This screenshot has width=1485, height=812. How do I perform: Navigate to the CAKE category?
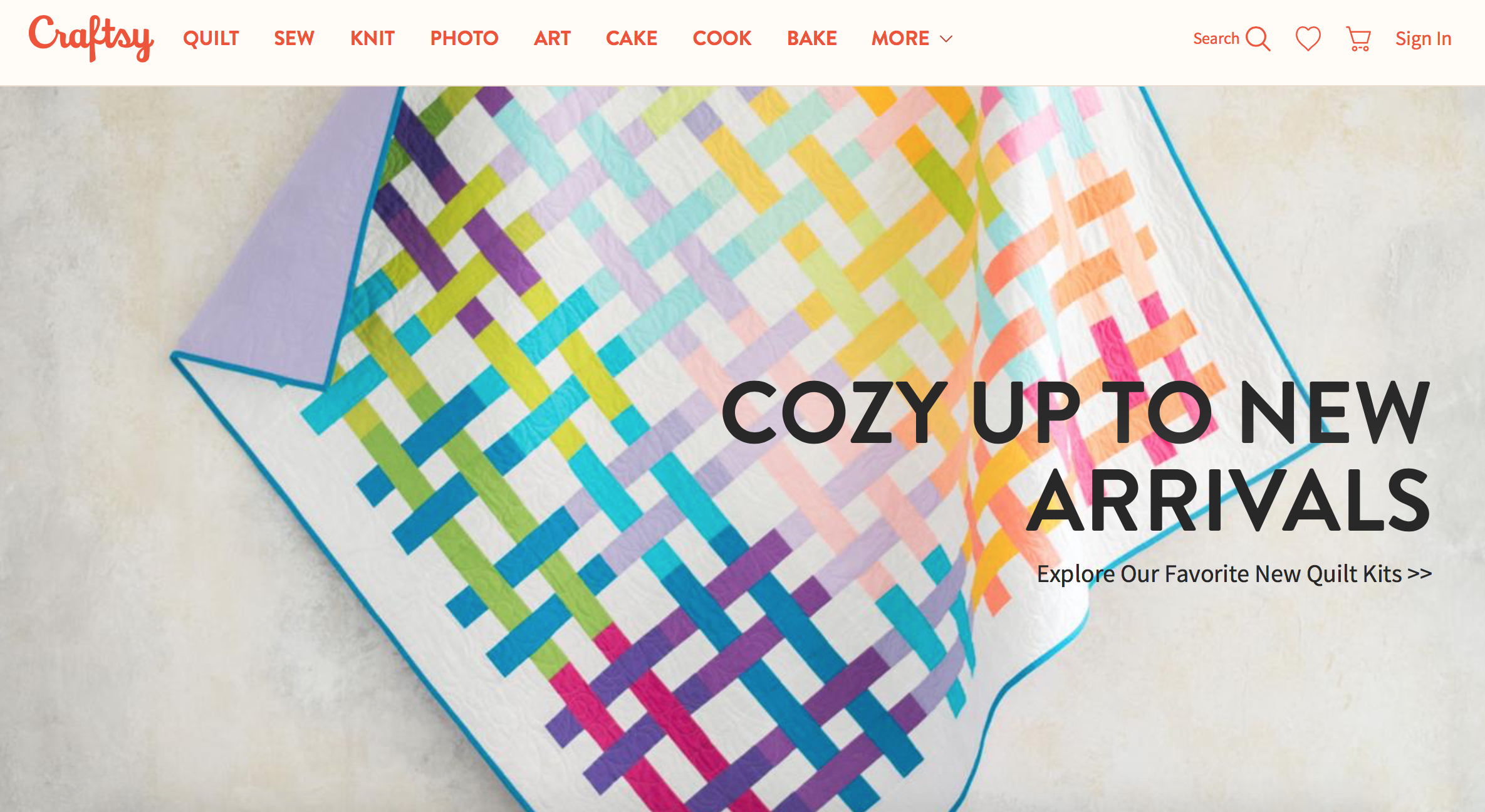(x=632, y=38)
